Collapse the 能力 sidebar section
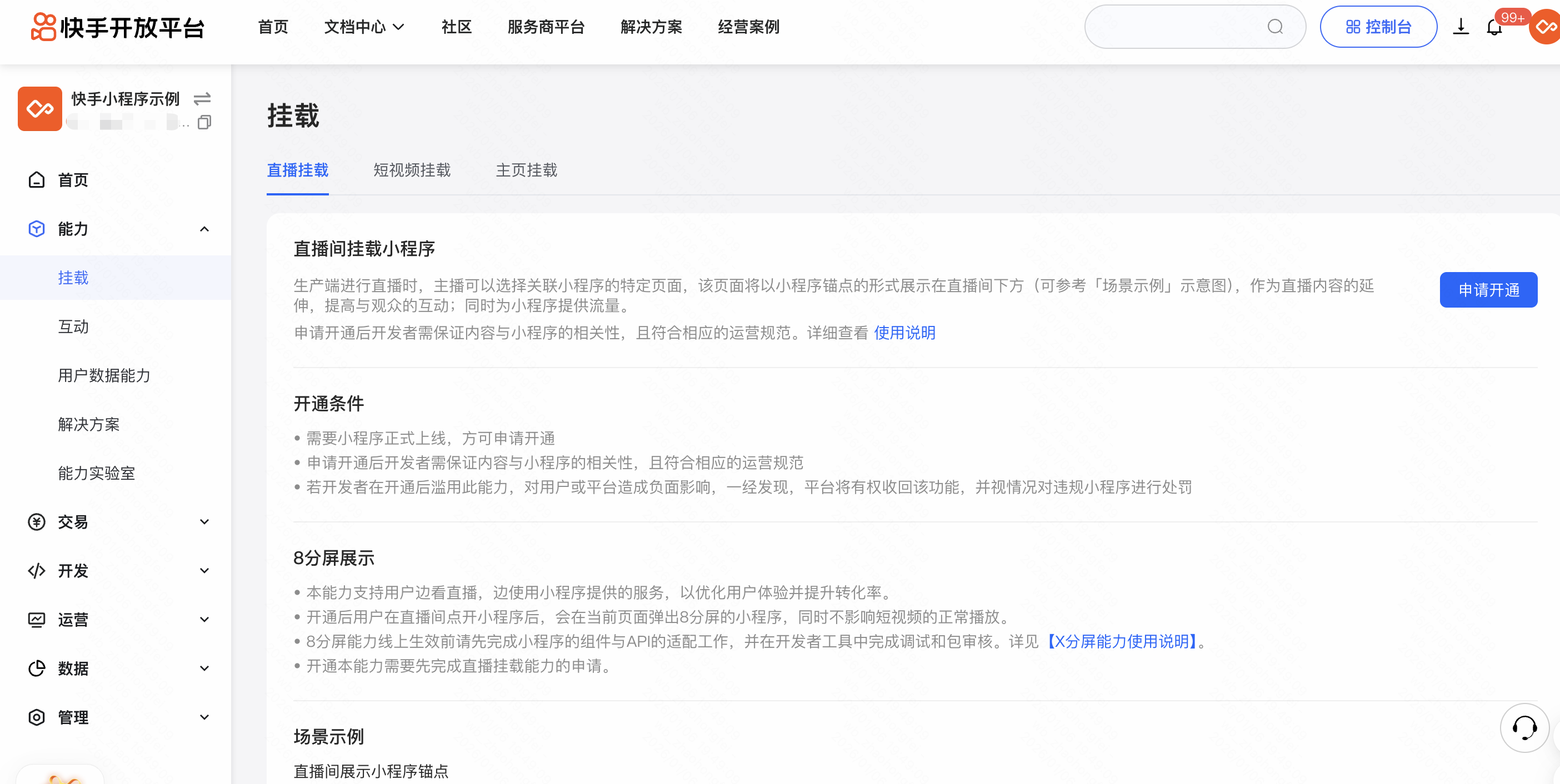1560x784 pixels. [x=204, y=229]
